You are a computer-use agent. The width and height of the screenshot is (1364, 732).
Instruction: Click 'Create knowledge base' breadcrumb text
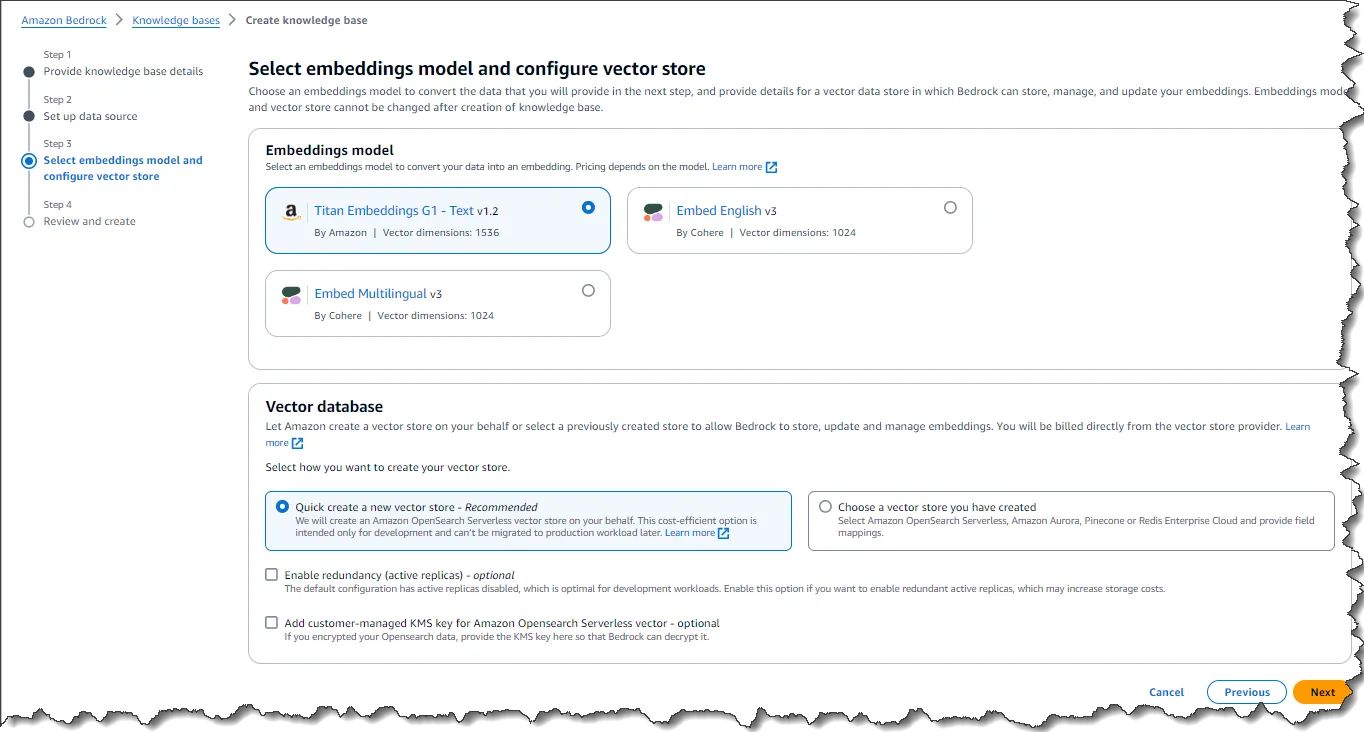(306, 20)
